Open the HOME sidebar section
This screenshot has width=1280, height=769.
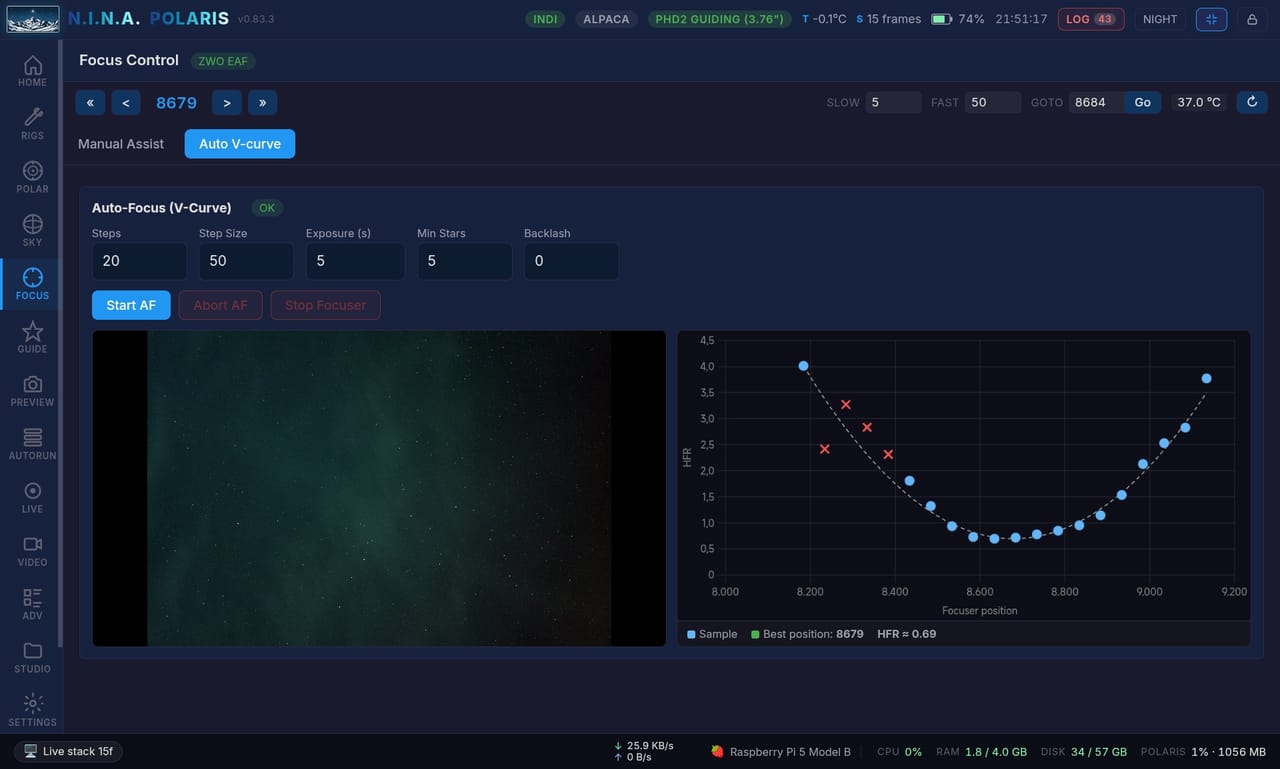click(32, 71)
